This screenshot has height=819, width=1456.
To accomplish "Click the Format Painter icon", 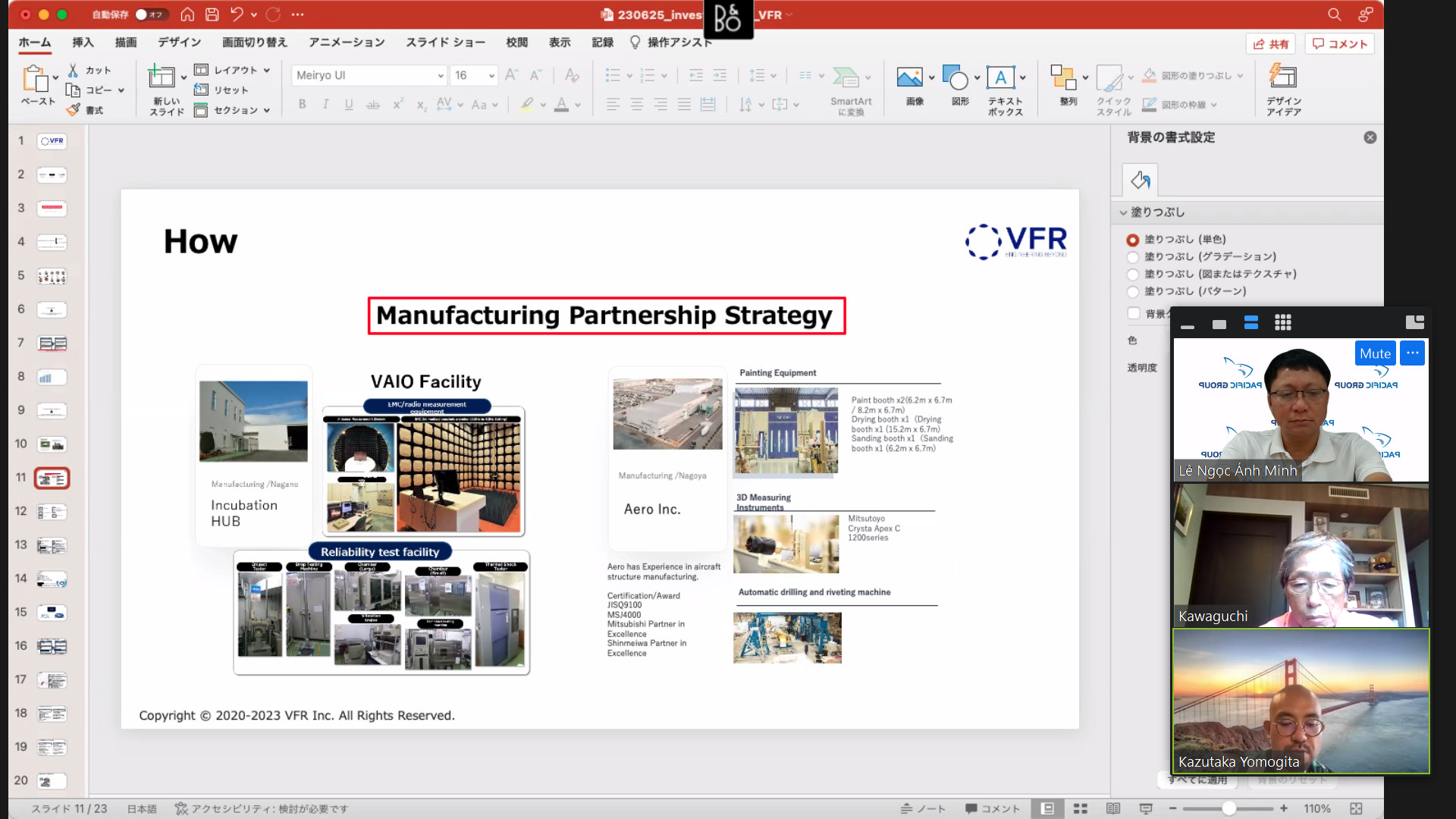I will 74,110.
